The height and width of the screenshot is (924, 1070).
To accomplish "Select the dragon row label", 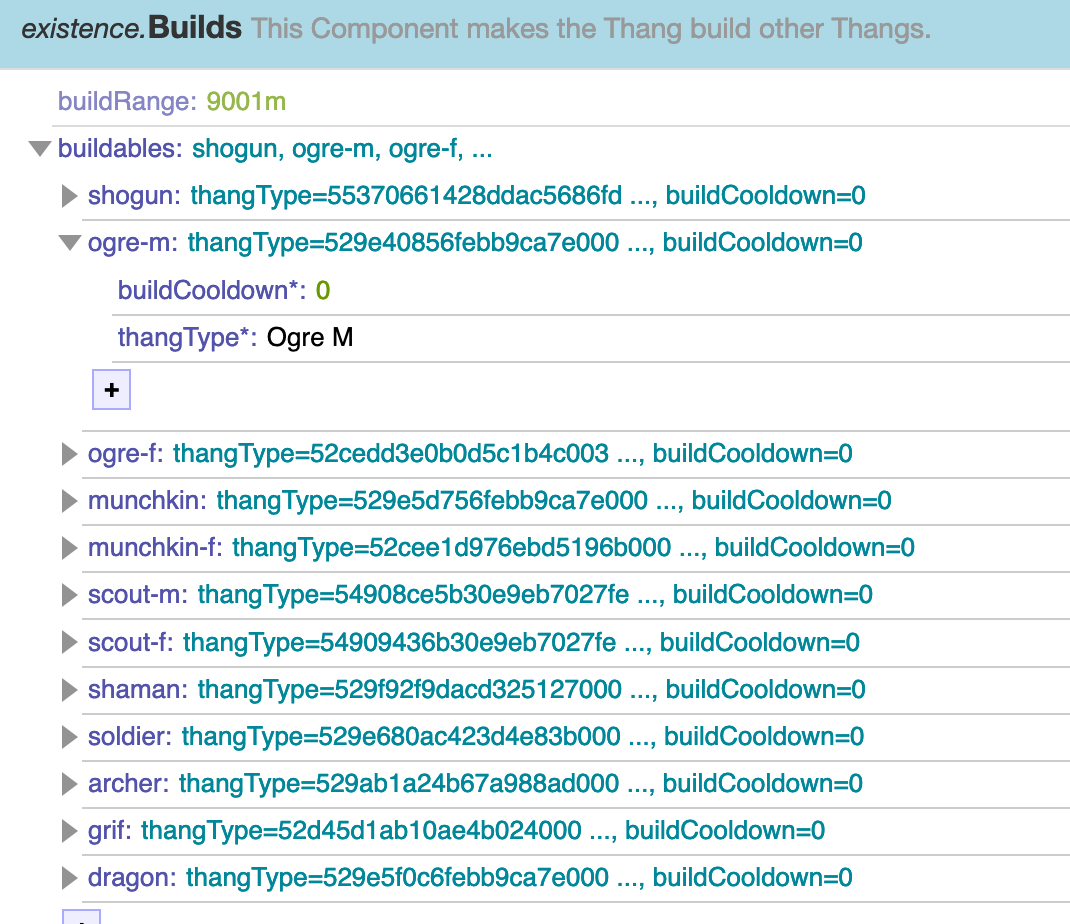I will (132, 878).
